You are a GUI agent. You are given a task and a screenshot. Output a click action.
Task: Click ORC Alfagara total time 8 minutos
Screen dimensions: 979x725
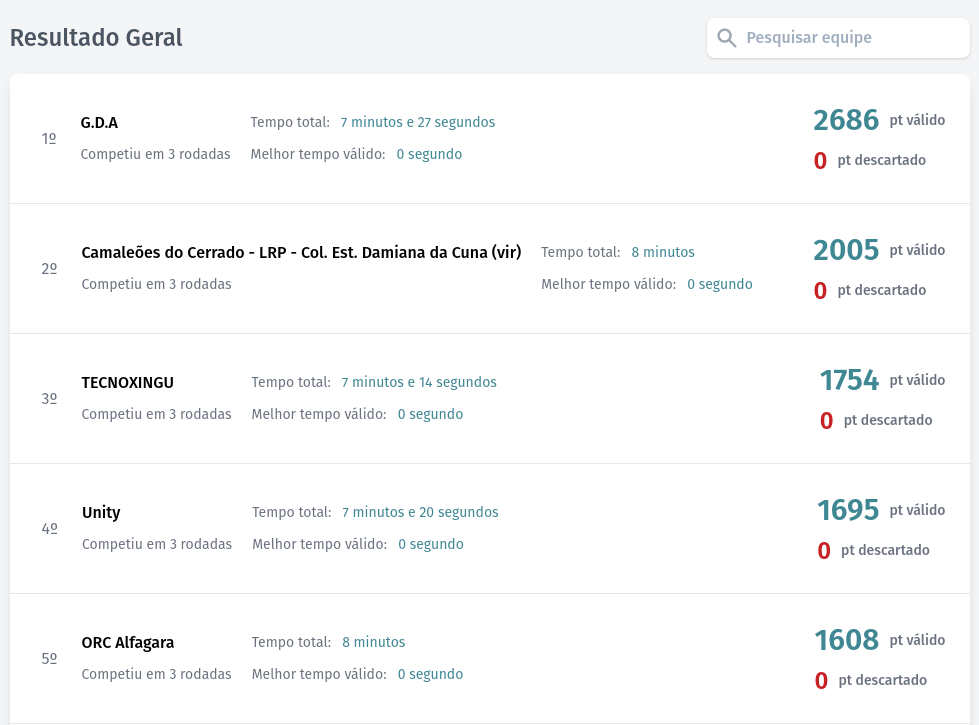(x=373, y=642)
